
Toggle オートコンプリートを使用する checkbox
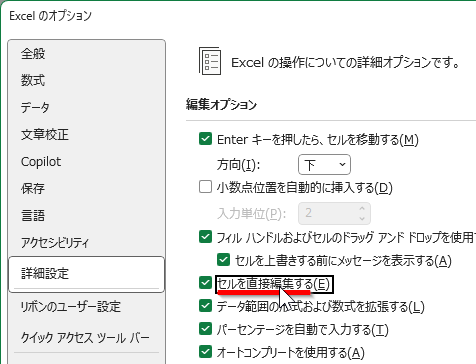205,351
